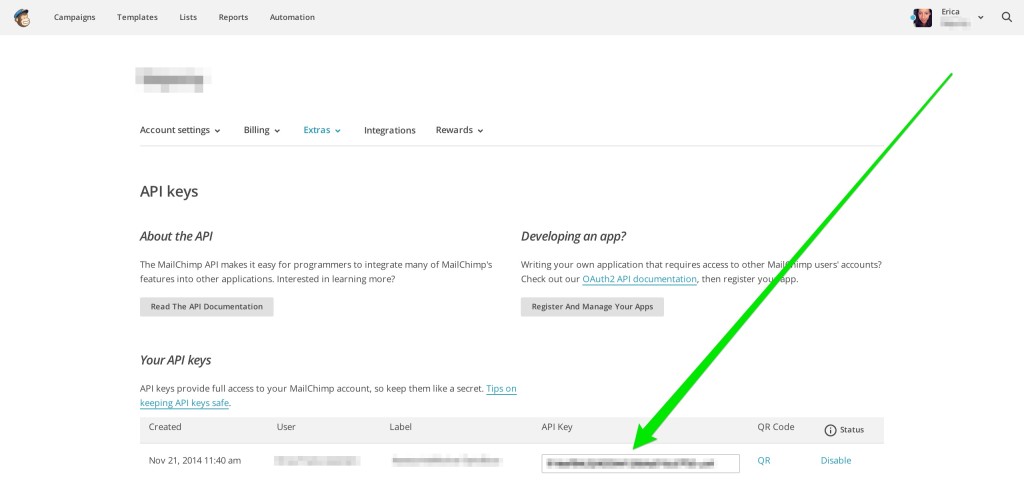The height and width of the screenshot is (480, 1024).
Task: Open the QR link for the API key
Action: coord(764,460)
